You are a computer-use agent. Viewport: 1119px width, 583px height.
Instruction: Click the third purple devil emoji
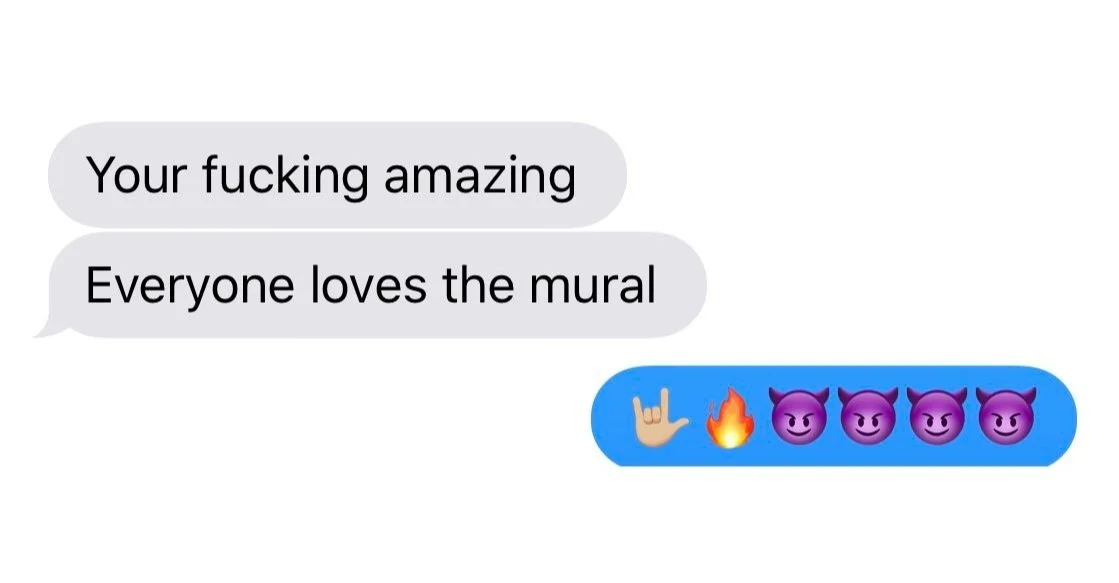[x=937, y=416]
